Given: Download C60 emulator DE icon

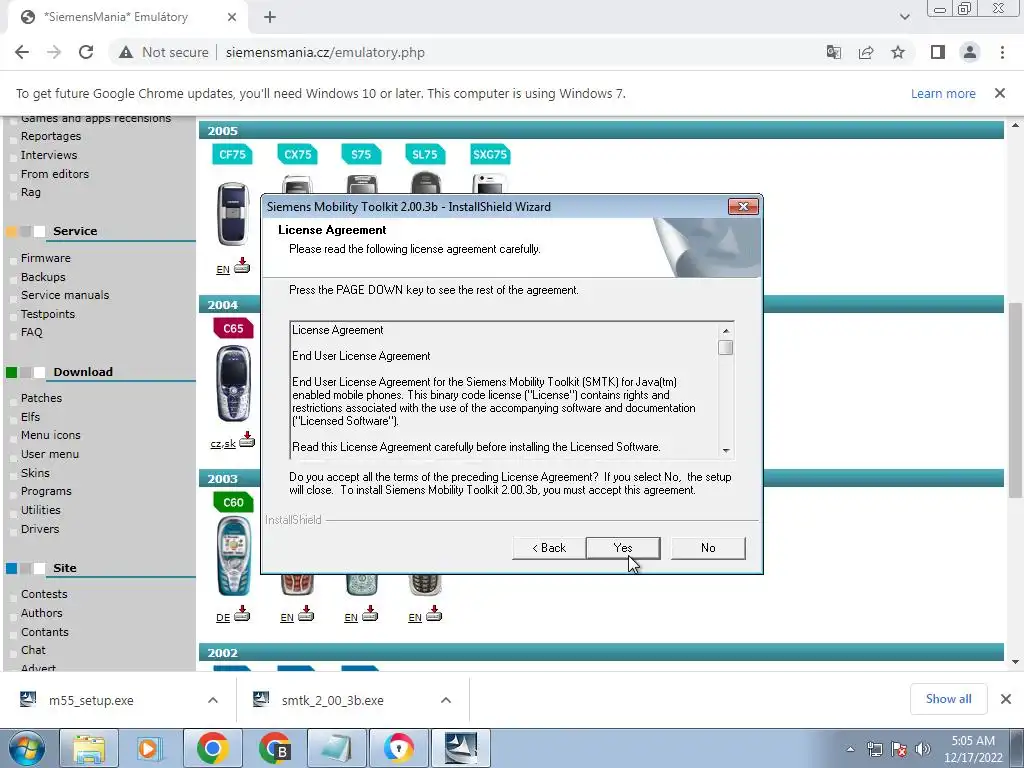Looking at the screenshot, I should [242, 613].
